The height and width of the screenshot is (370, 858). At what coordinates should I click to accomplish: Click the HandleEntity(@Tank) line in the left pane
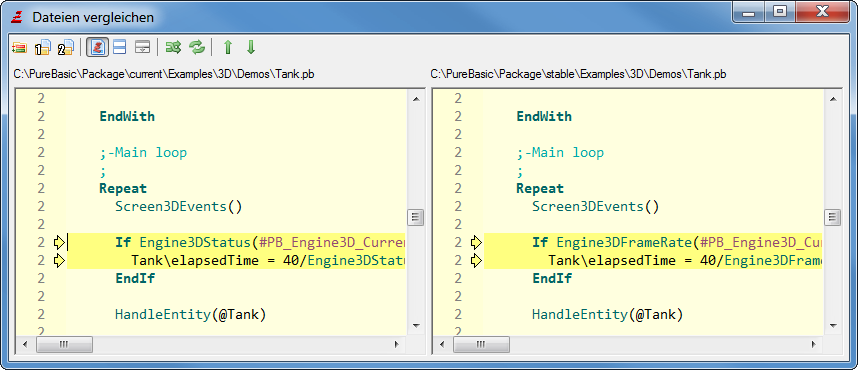pos(190,315)
